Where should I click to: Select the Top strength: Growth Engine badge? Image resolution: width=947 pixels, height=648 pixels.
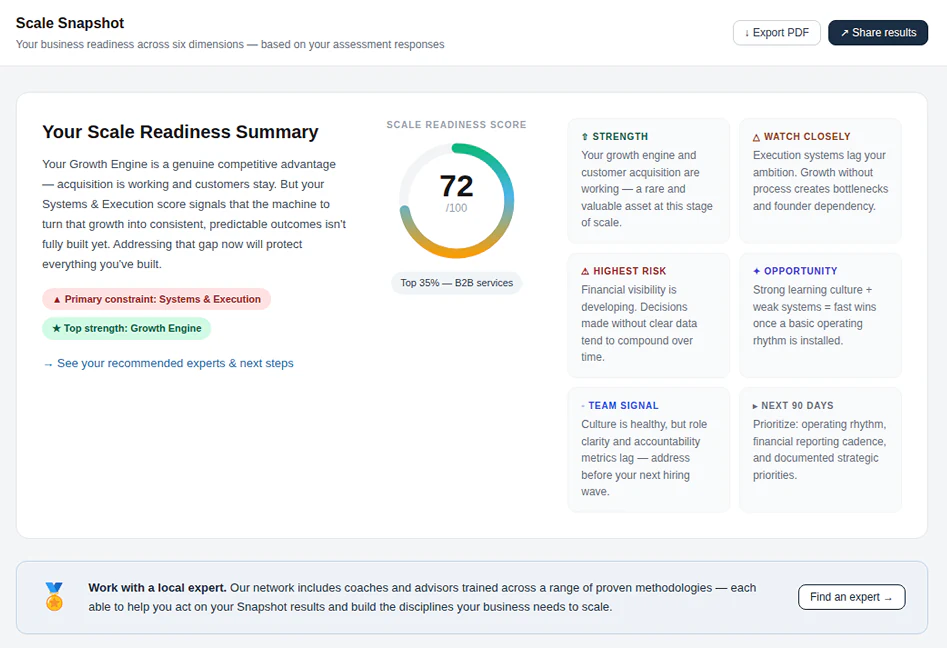(x=126, y=329)
